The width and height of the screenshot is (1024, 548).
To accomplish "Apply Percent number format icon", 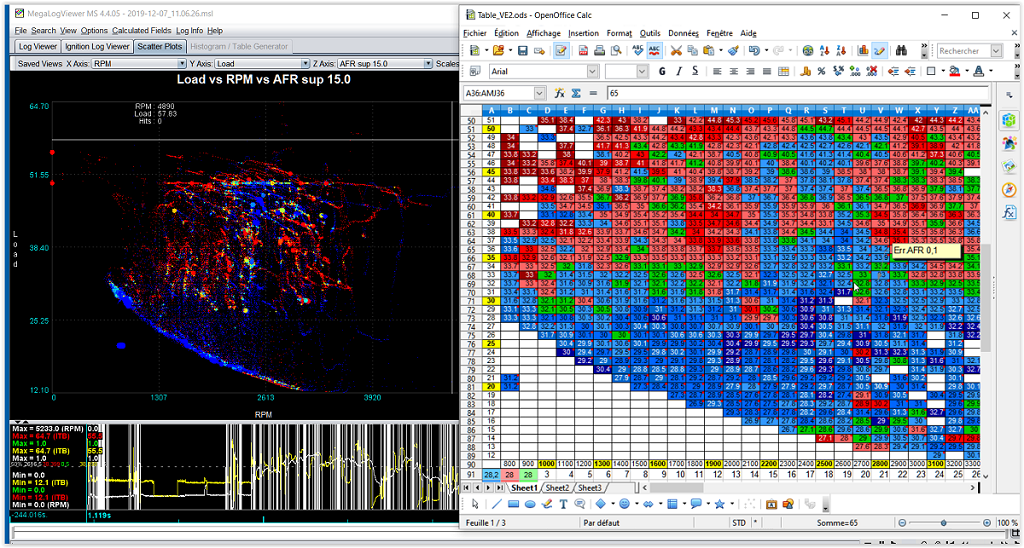I will (x=822, y=71).
